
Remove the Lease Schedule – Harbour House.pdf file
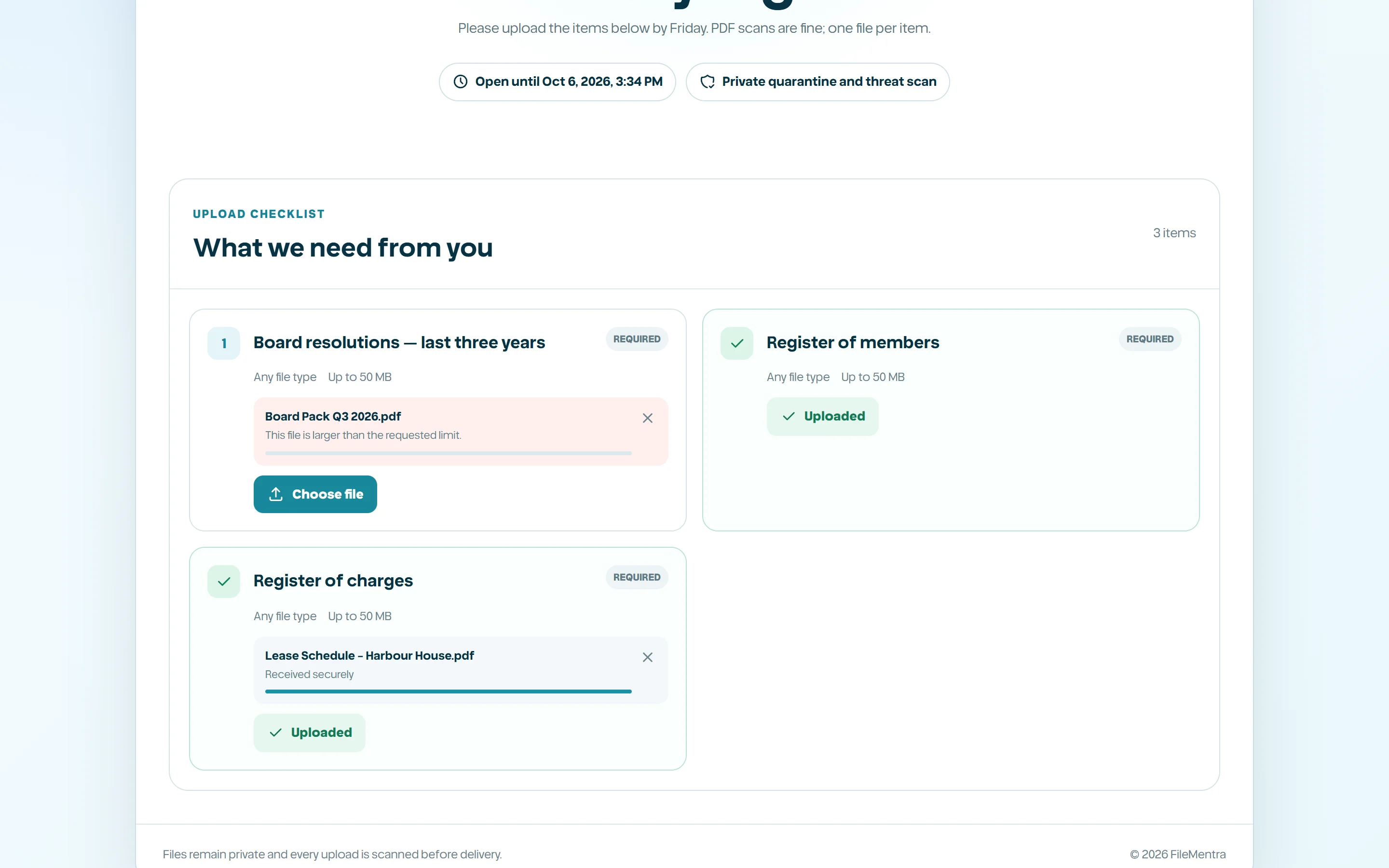point(647,657)
